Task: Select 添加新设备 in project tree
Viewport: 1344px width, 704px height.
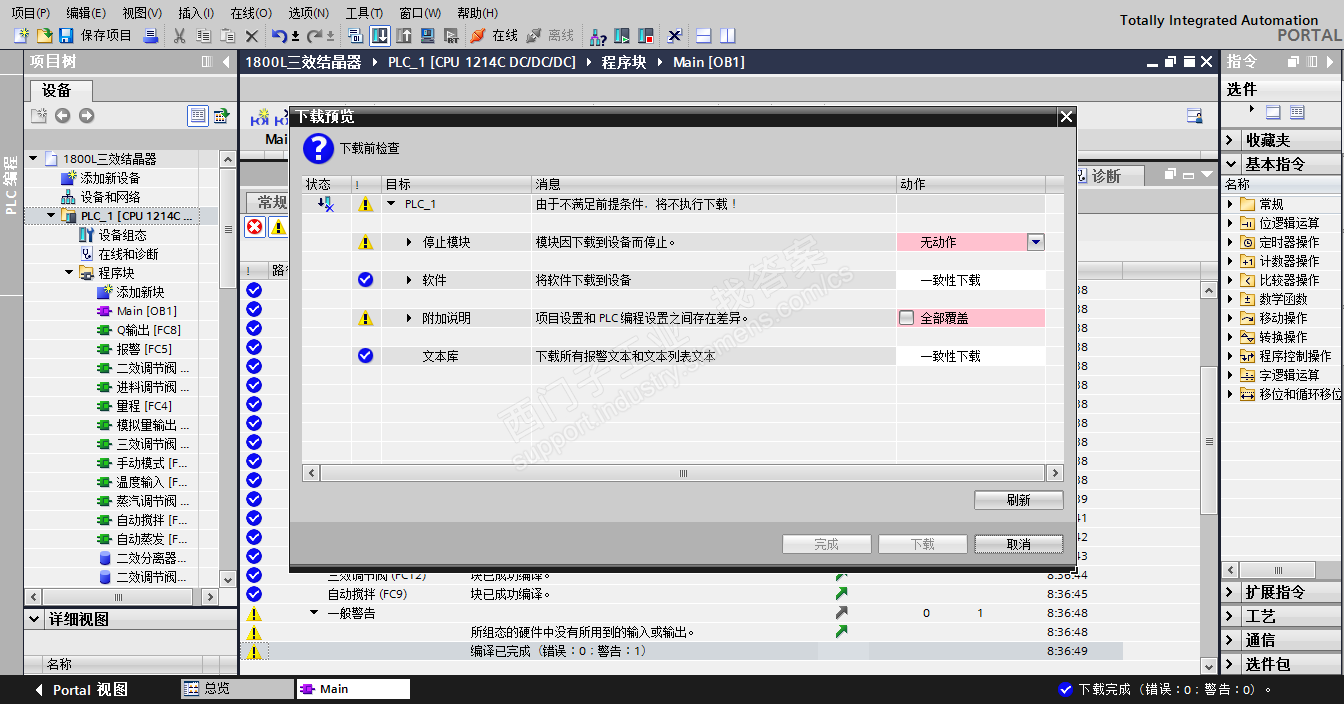Action: tap(110, 178)
